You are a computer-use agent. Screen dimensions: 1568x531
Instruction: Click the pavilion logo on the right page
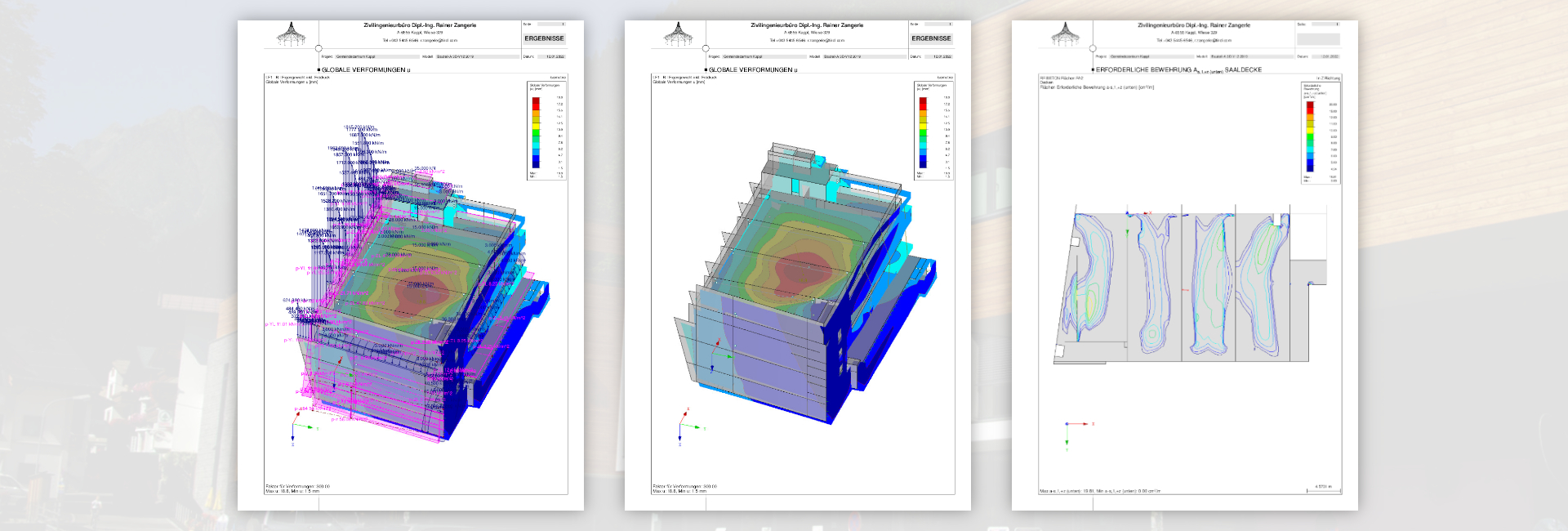click(x=1064, y=34)
